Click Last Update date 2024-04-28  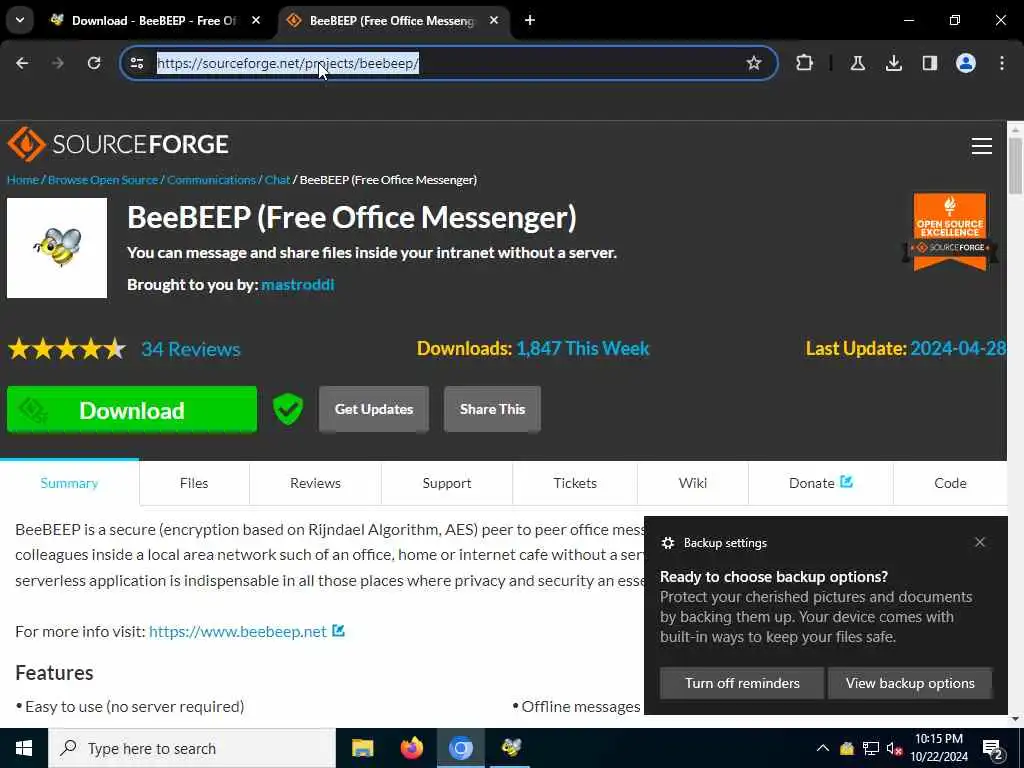click(x=957, y=348)
